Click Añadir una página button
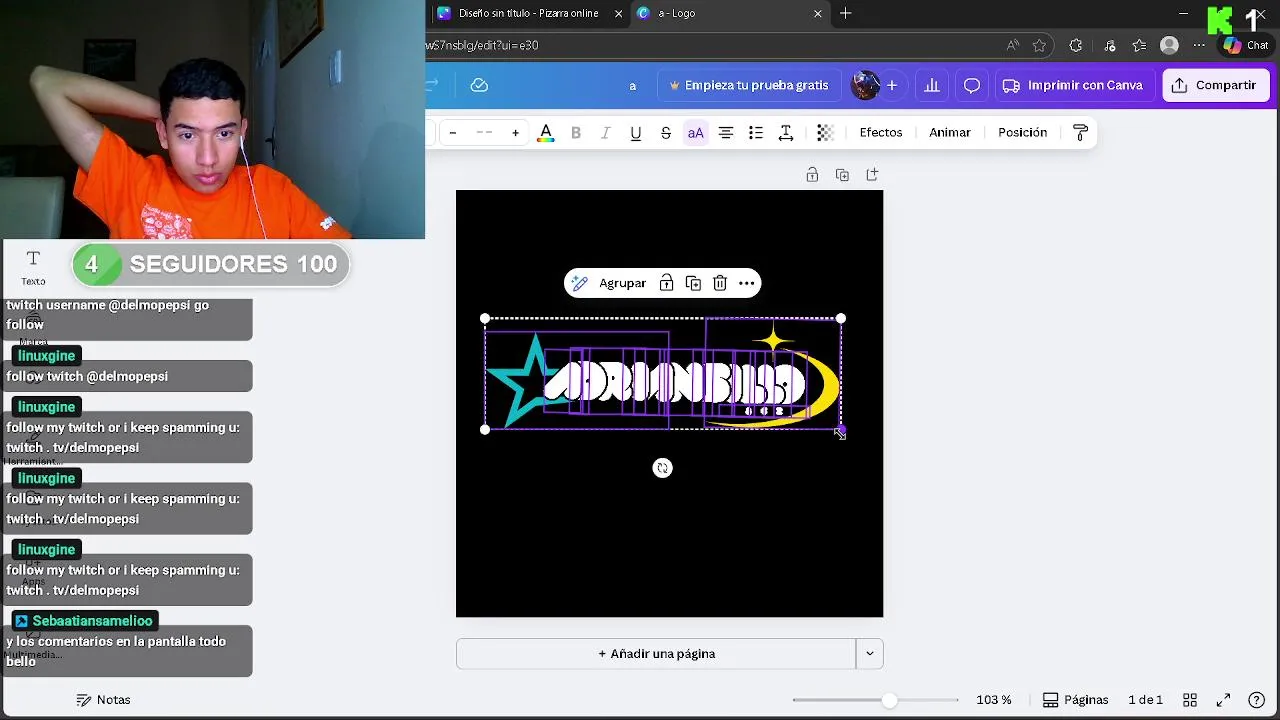The image size is (1280, 720). click(x=656, y=654)
